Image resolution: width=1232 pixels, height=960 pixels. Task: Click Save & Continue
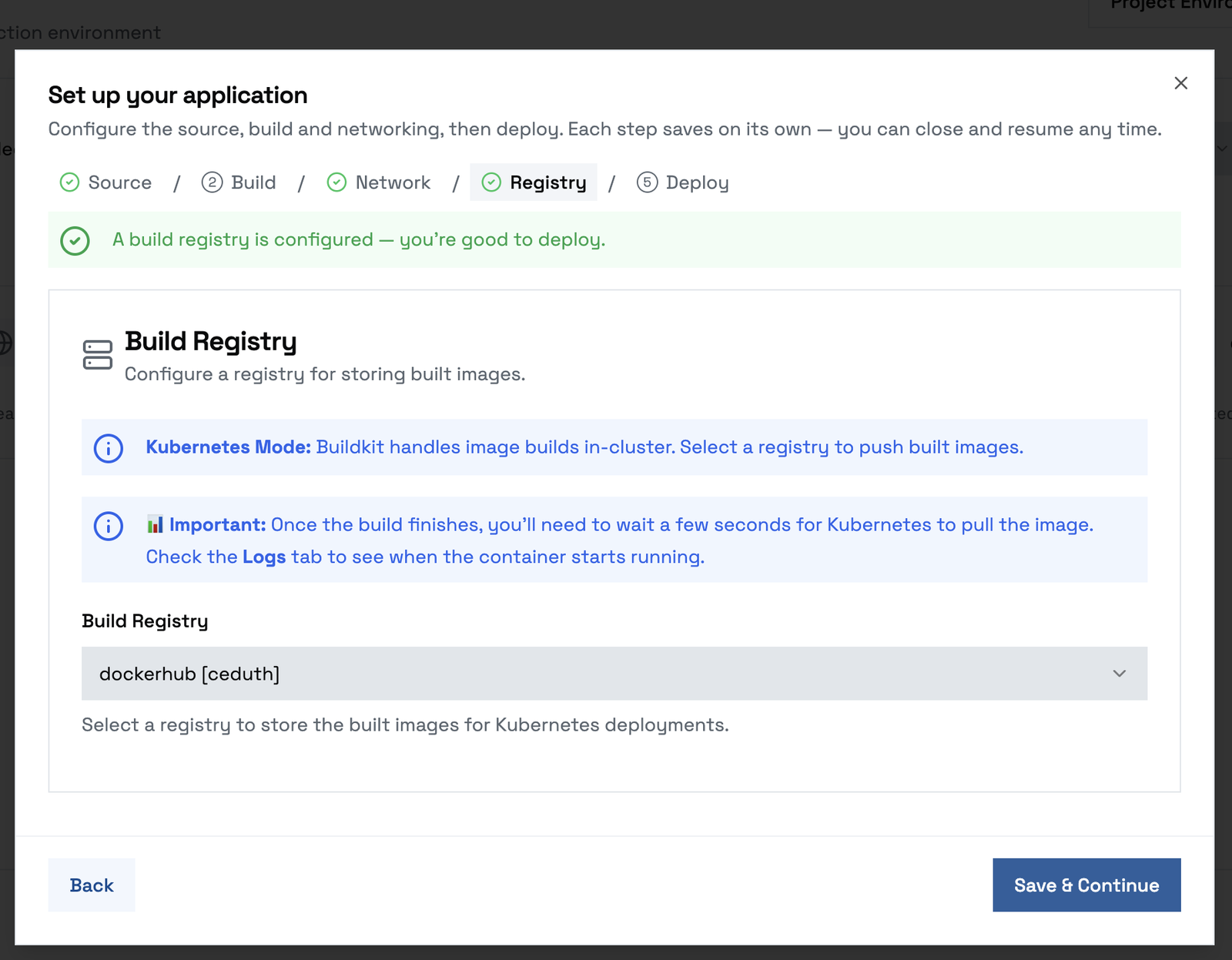coord(1086,885)
